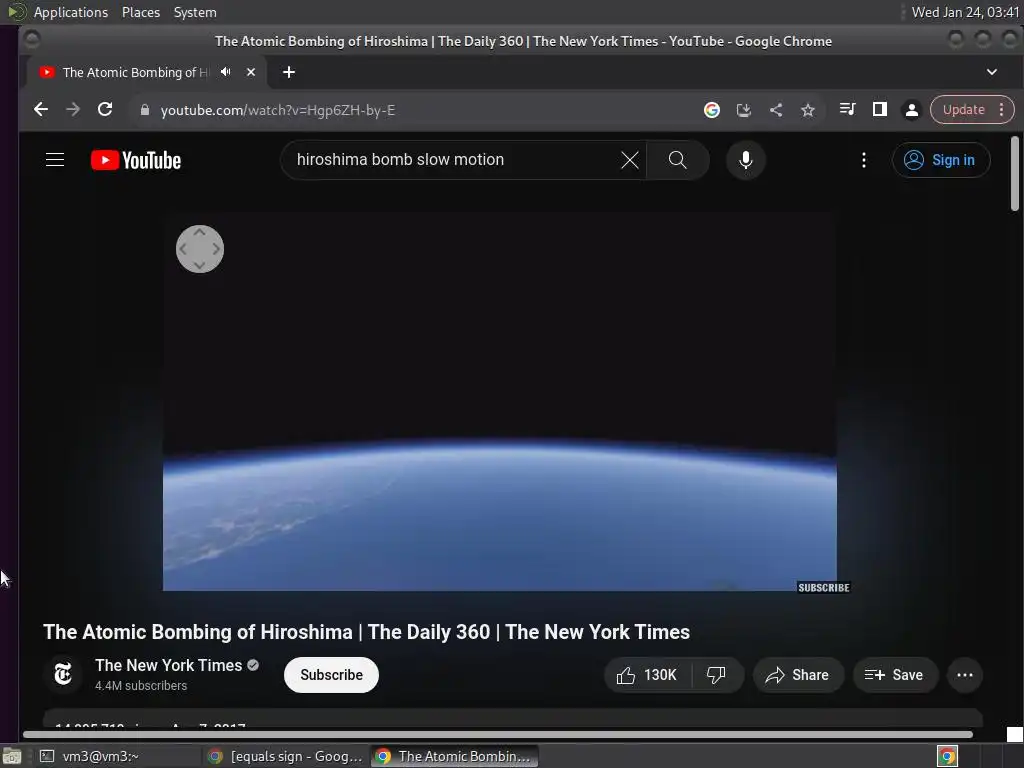Screen dimensions: 1024x768
Task: Share the video
Action: [798, 675]
